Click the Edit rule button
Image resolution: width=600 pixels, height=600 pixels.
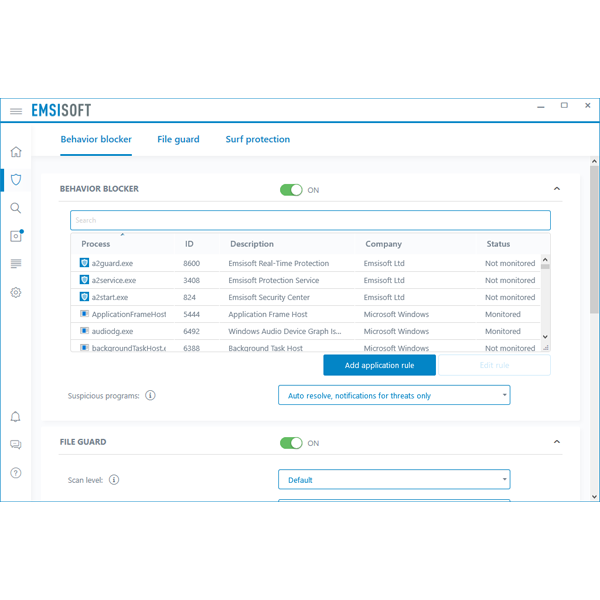494,365
